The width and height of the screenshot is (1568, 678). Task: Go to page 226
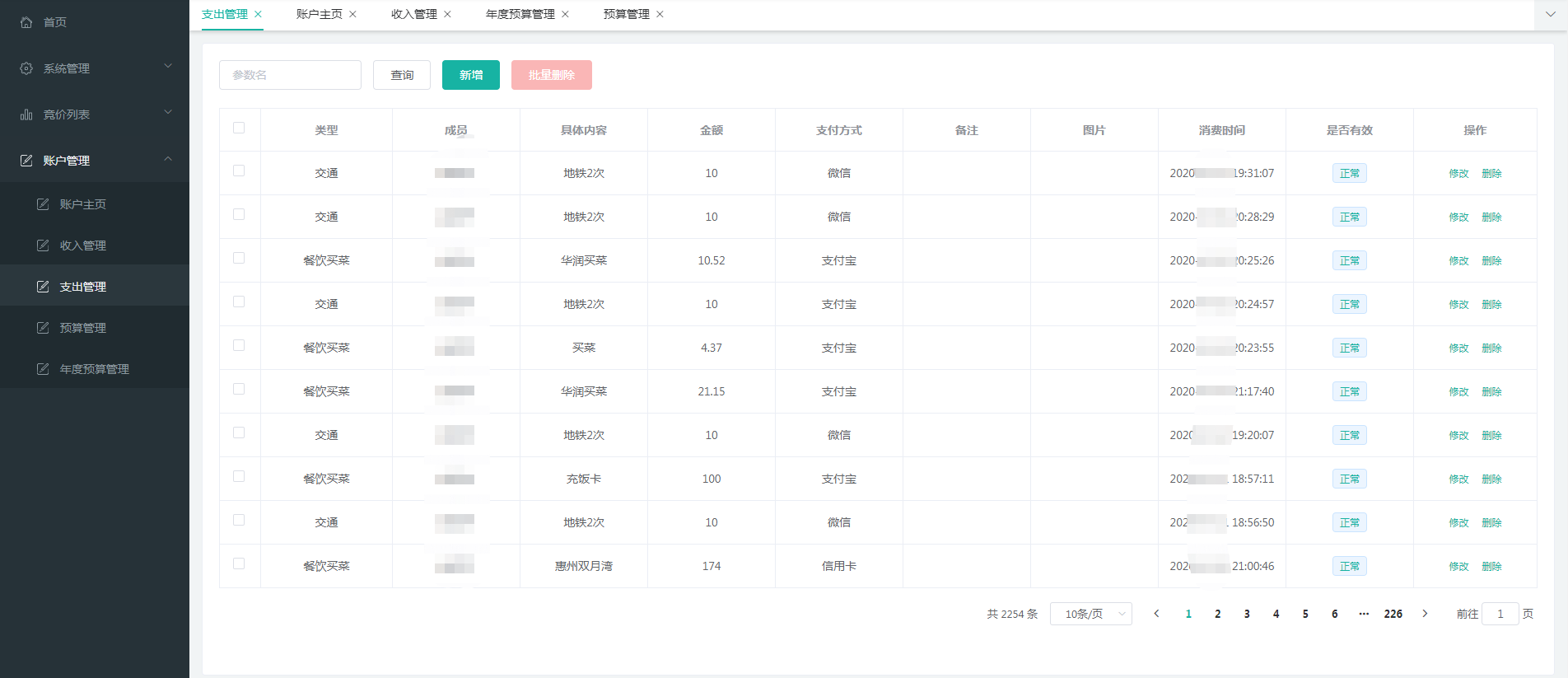click(x=1393, y=614)
